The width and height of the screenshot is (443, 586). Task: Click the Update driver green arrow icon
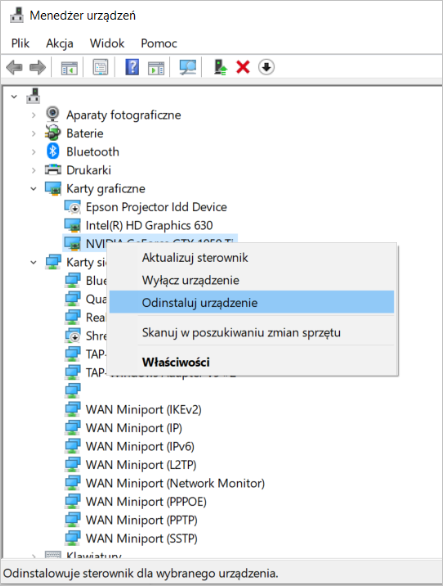click(x=220, y=68)
